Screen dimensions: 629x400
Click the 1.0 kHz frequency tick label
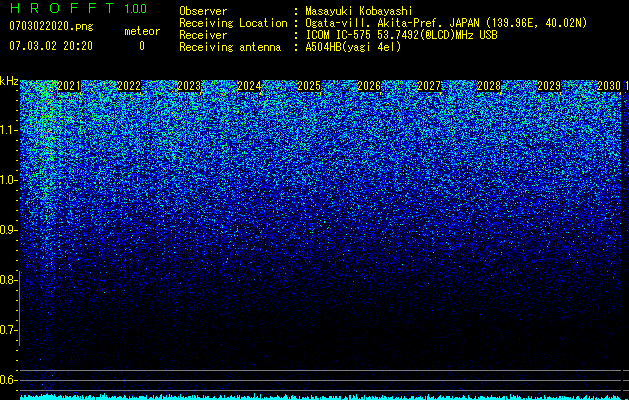[x=8, y=180]
